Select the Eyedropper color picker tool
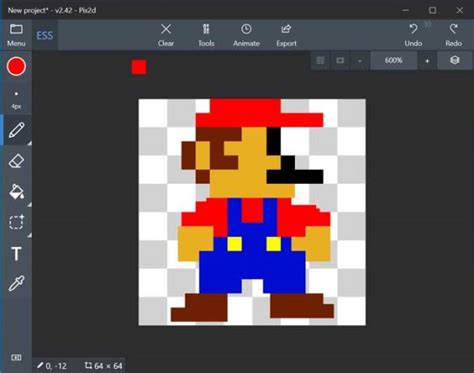Viewport: 474px width, 373px height. 16,284
